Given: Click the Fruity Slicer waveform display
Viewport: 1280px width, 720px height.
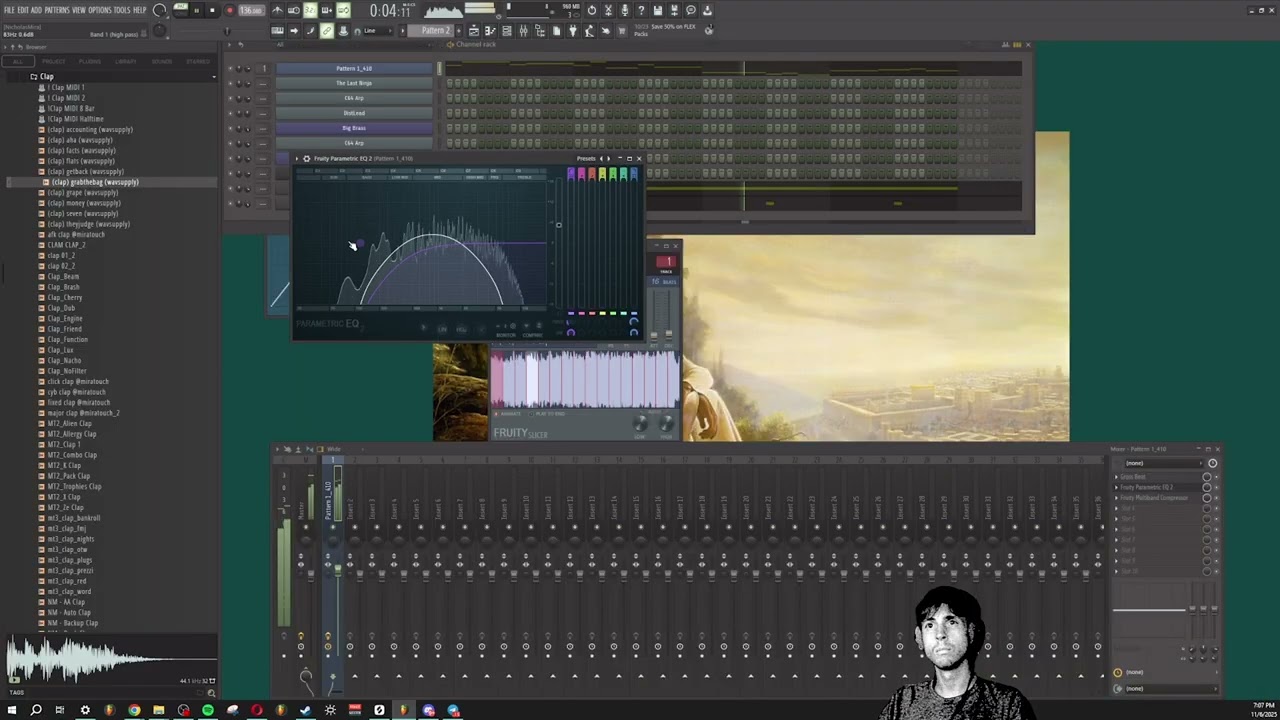Looking at the screenshot, I should (584, 379).
